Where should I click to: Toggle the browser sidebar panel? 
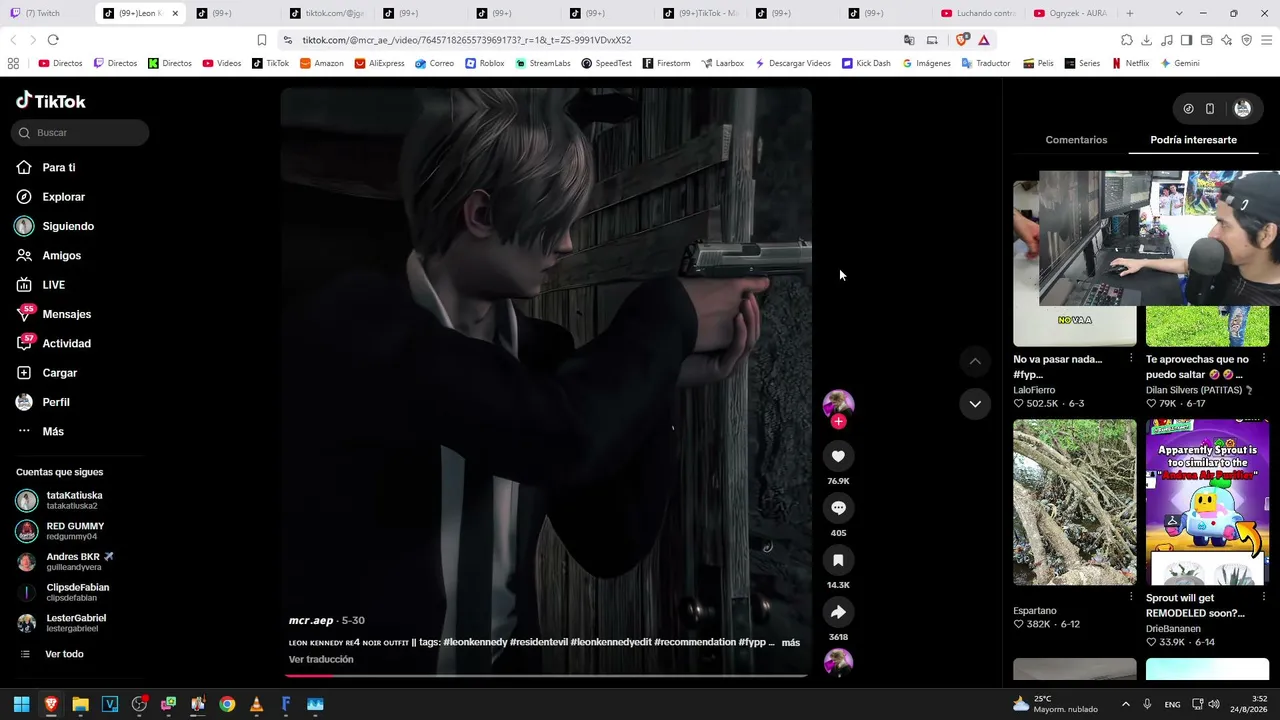click(1187, 40)
